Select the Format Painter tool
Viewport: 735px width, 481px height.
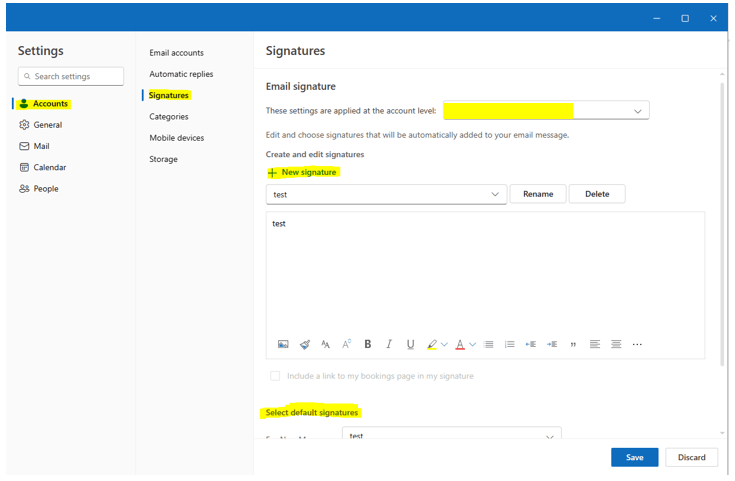click(305, 345)
